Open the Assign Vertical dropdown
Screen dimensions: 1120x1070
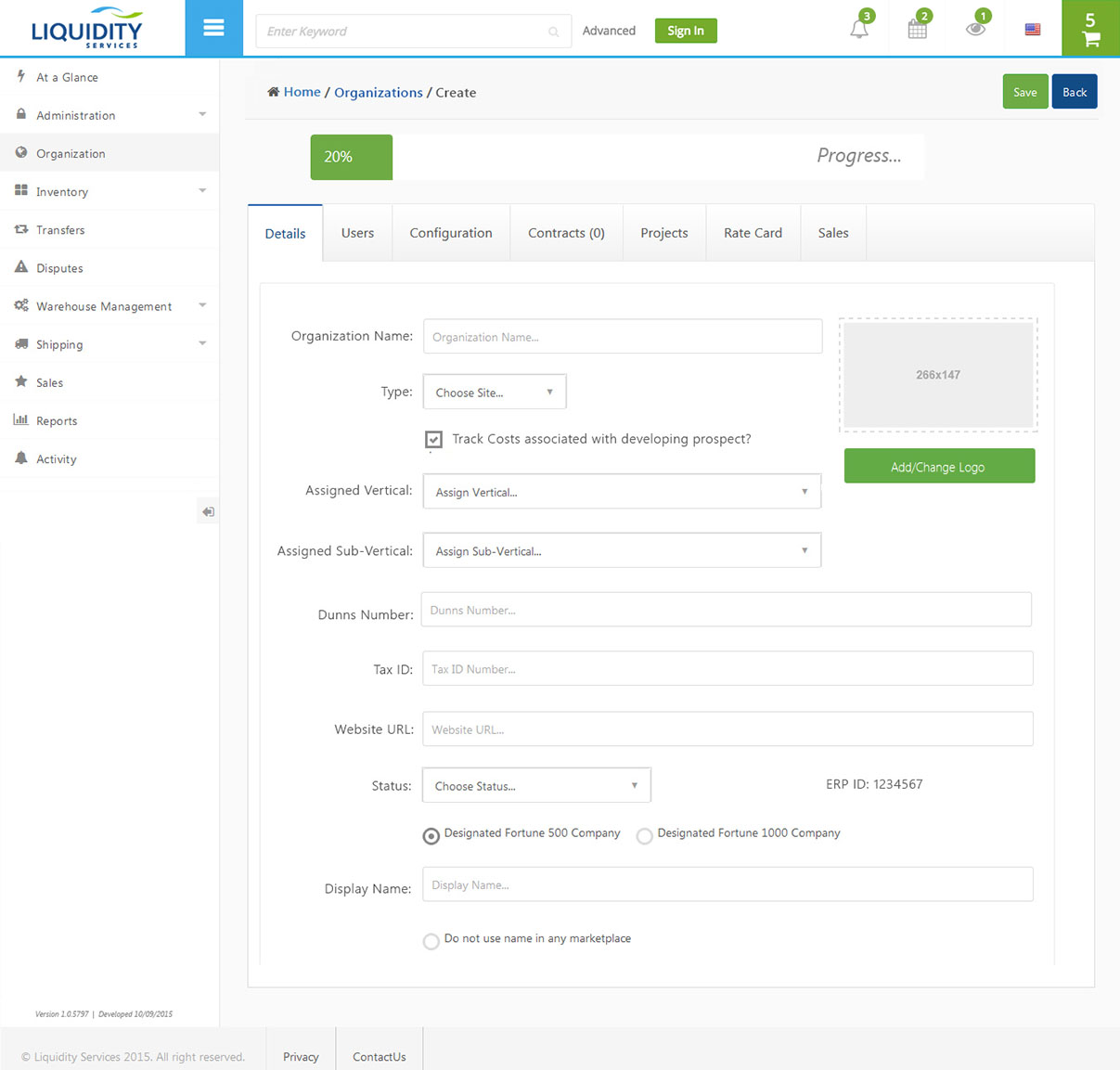(x=622, y=492)
